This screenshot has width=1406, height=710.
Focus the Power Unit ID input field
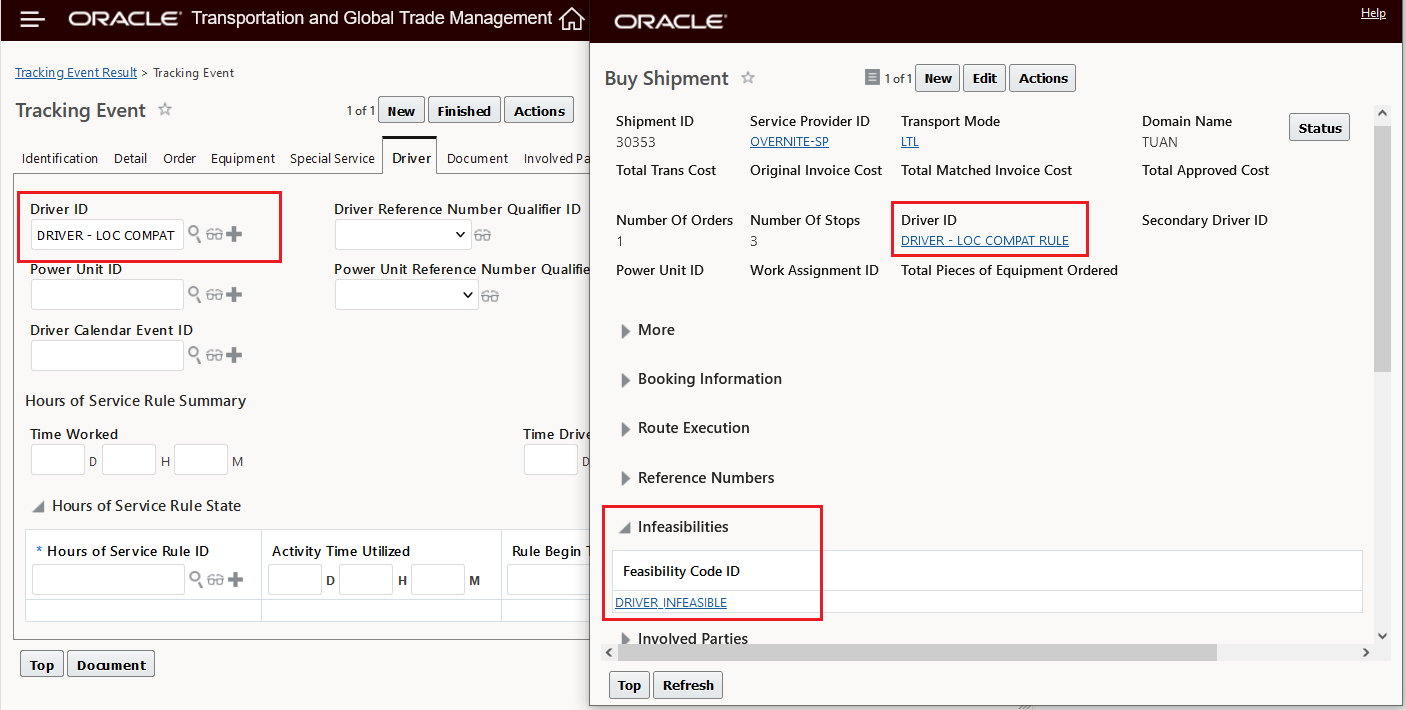pyautogui.click(x=107, y=295)
